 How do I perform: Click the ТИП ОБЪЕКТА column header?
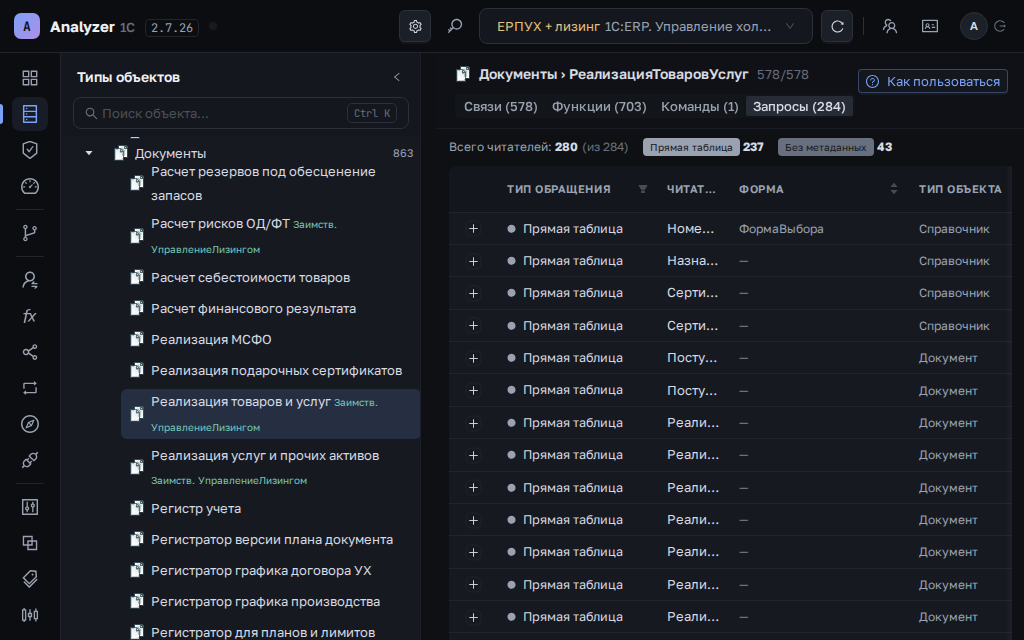960,189
